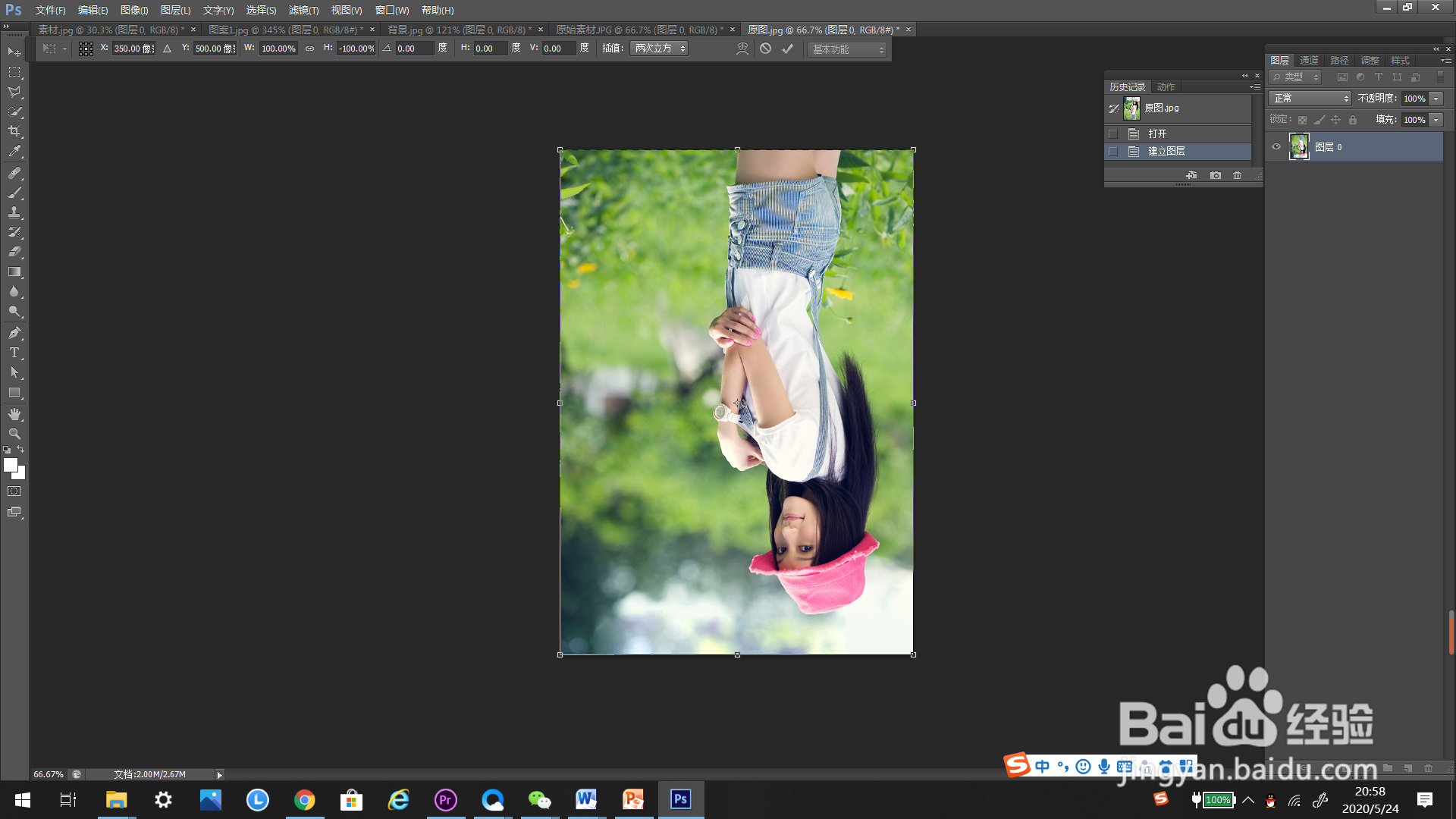Expand the 基本功能 workspace dropdown
The image size is (1456, 819).
point(848,49)
